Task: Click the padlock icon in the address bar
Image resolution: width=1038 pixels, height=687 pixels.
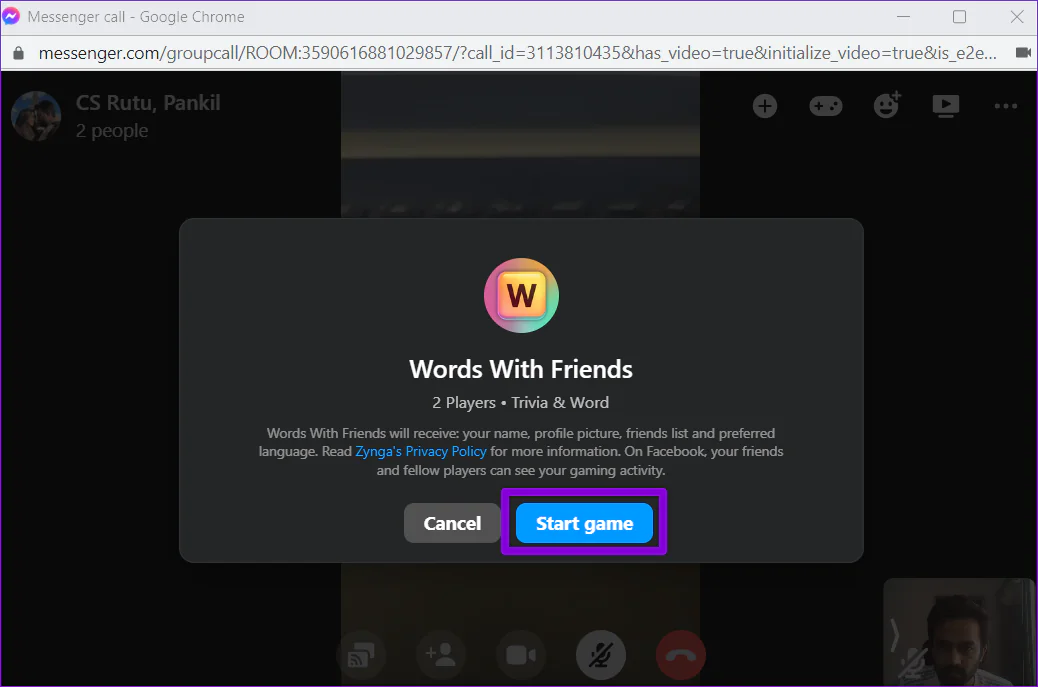Action: coord(17,52)
